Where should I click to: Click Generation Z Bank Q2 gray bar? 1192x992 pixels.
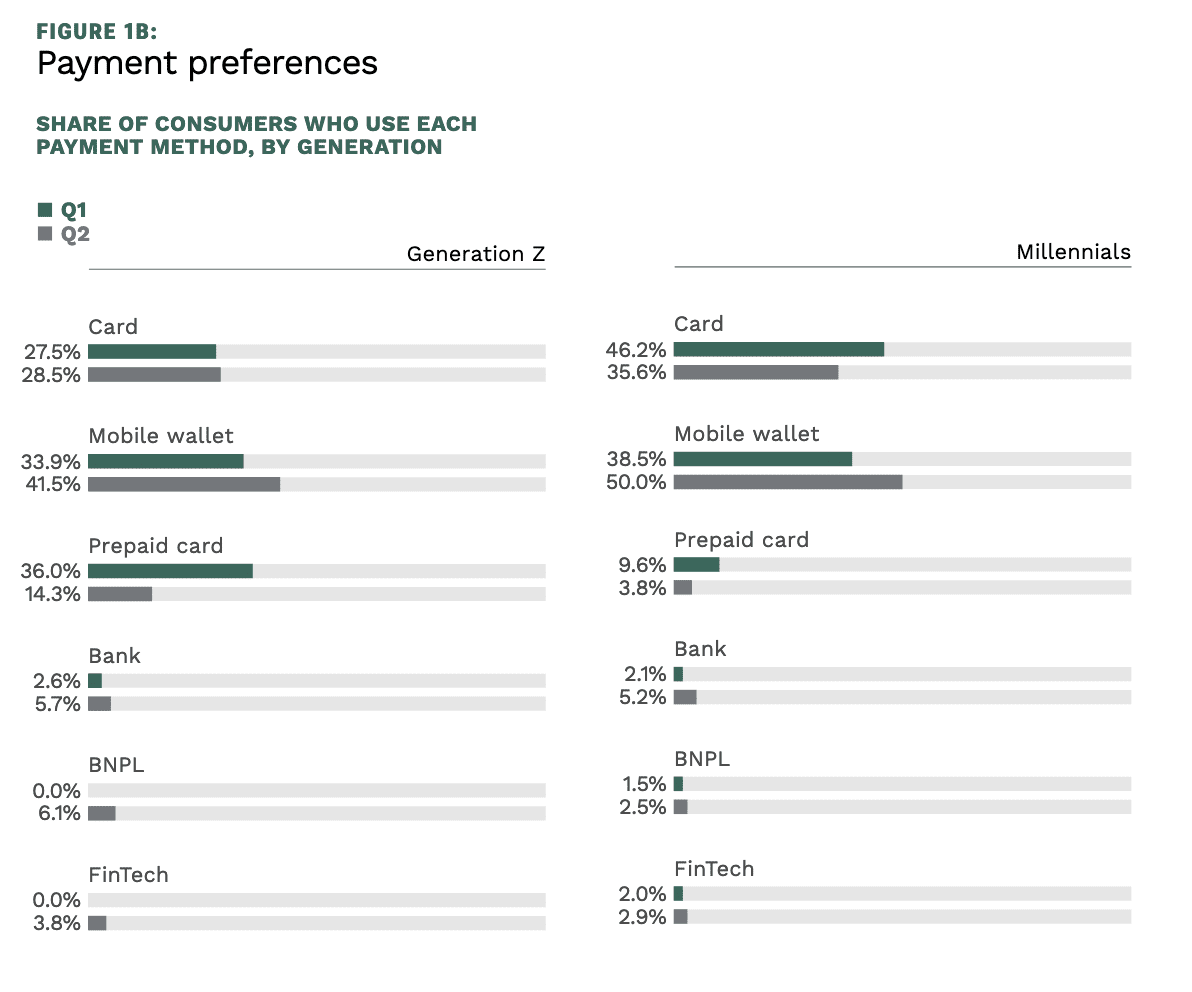tap(99, 704)
